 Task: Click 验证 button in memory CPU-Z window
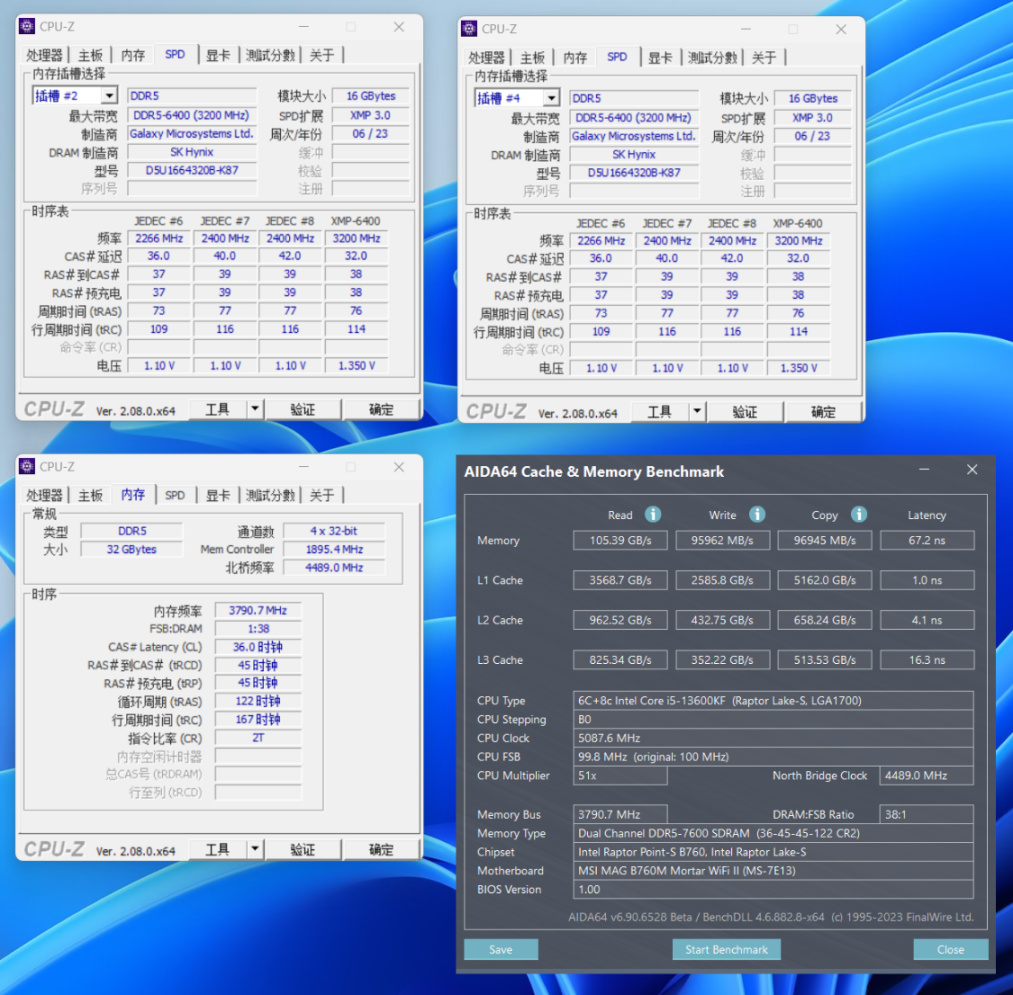tap(302, 849)
